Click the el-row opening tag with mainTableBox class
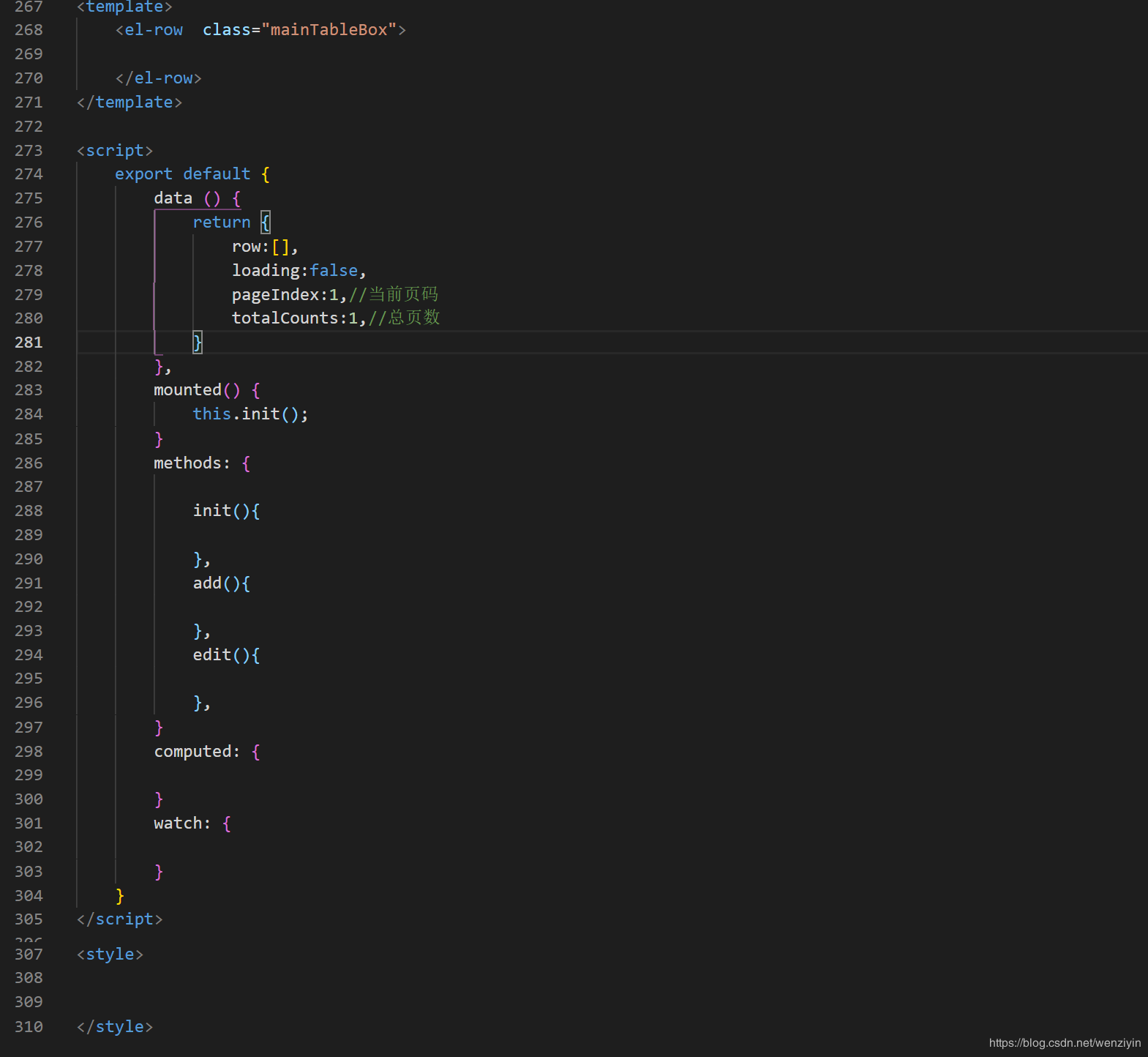 tap(260, 30)
